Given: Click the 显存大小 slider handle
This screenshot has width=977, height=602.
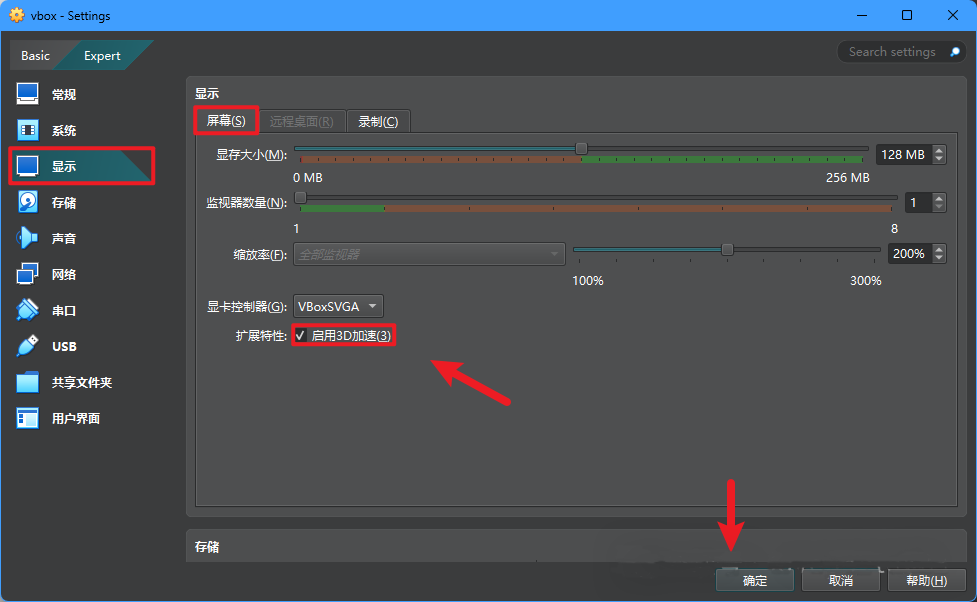Looking at the screenshot, I should [581, 148].
